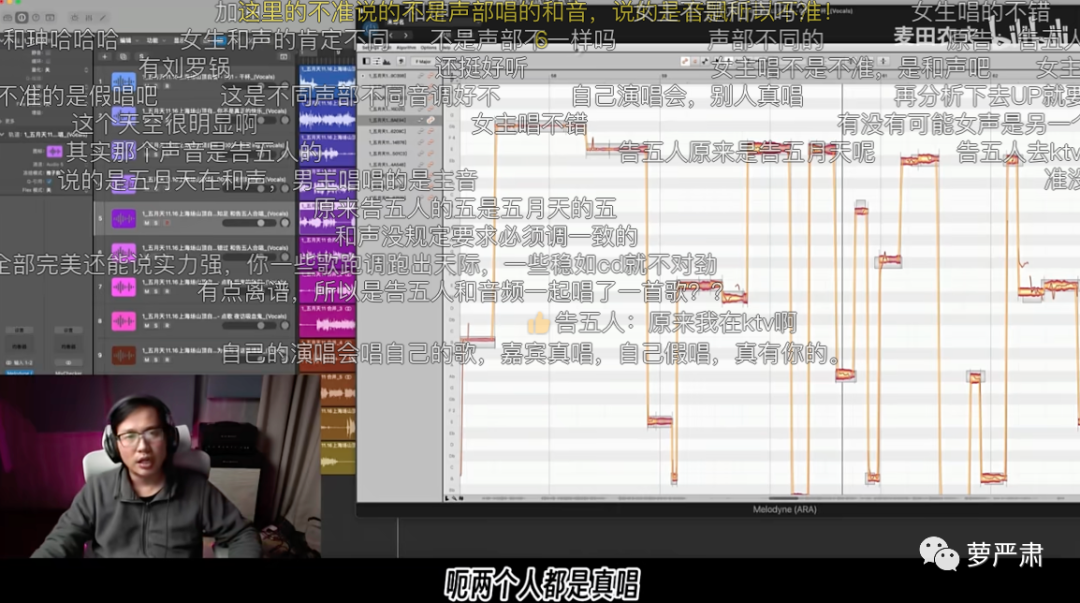Select the lowest note blob near bar 58
This screenshot has height=603, width=1080.
[x=674, y=478]
